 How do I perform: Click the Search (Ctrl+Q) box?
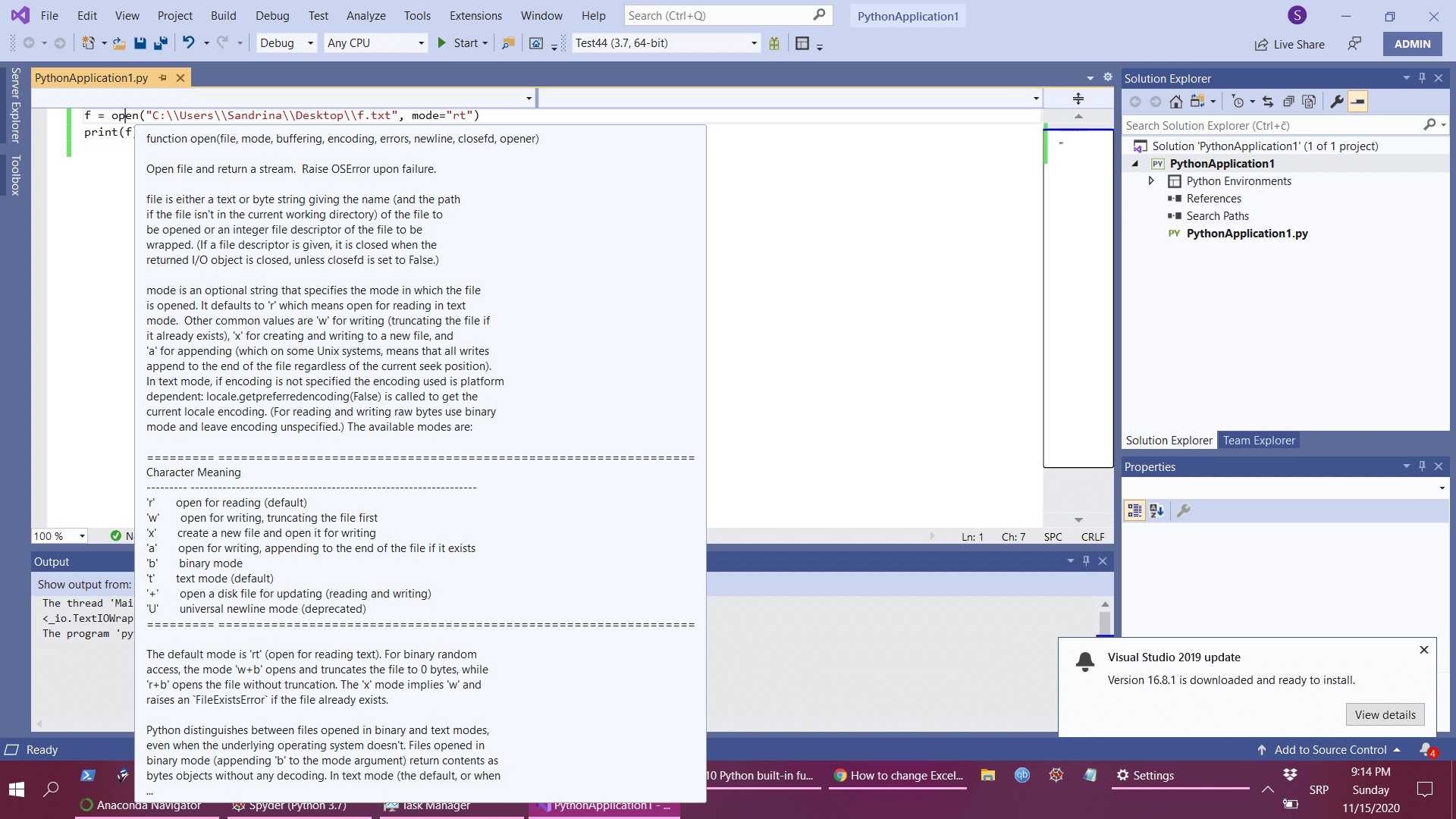coord(728,15)
